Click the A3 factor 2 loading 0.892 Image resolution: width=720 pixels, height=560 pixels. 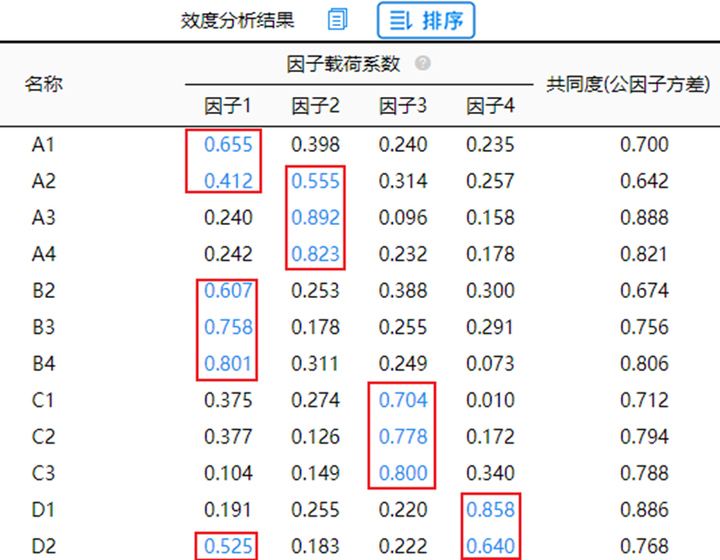tap(315, 218)
